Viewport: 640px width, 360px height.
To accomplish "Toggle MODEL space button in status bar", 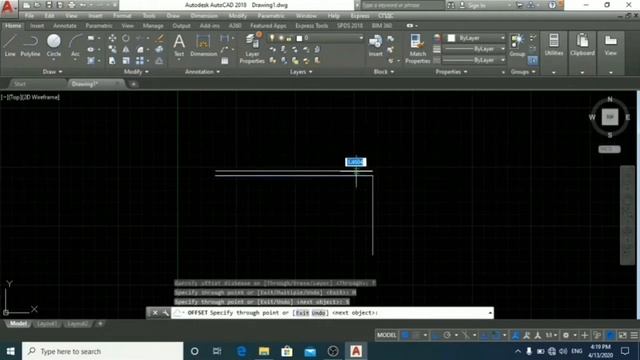I will tap(386, 336).
